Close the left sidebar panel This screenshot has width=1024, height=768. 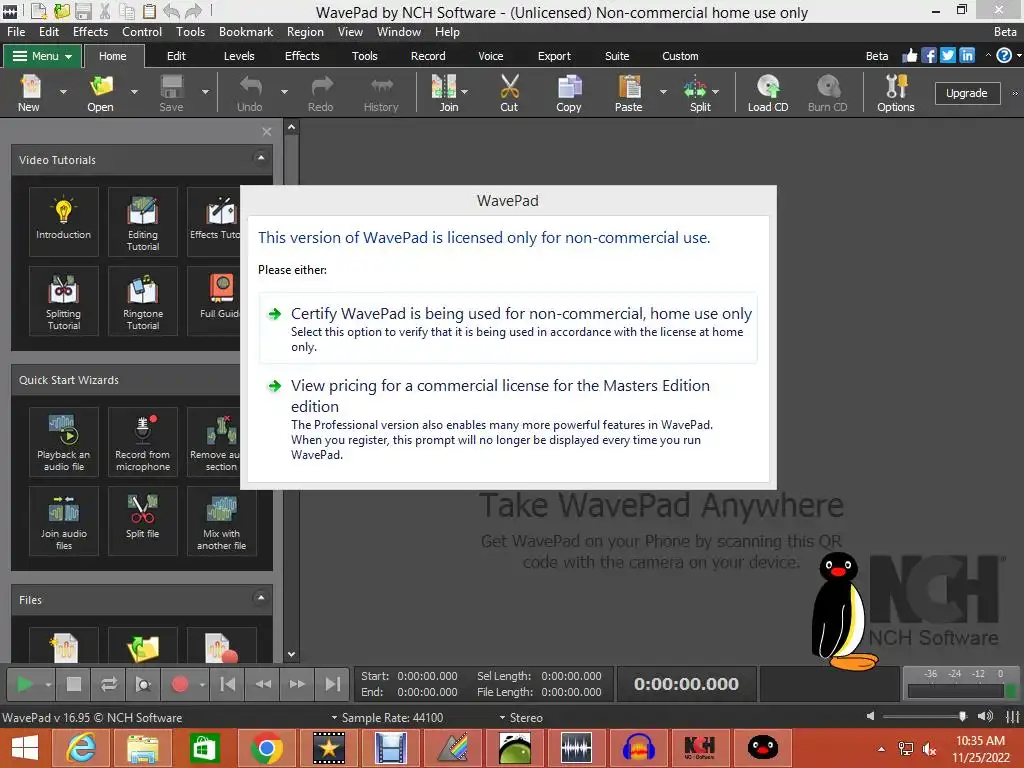coord(266,132)
